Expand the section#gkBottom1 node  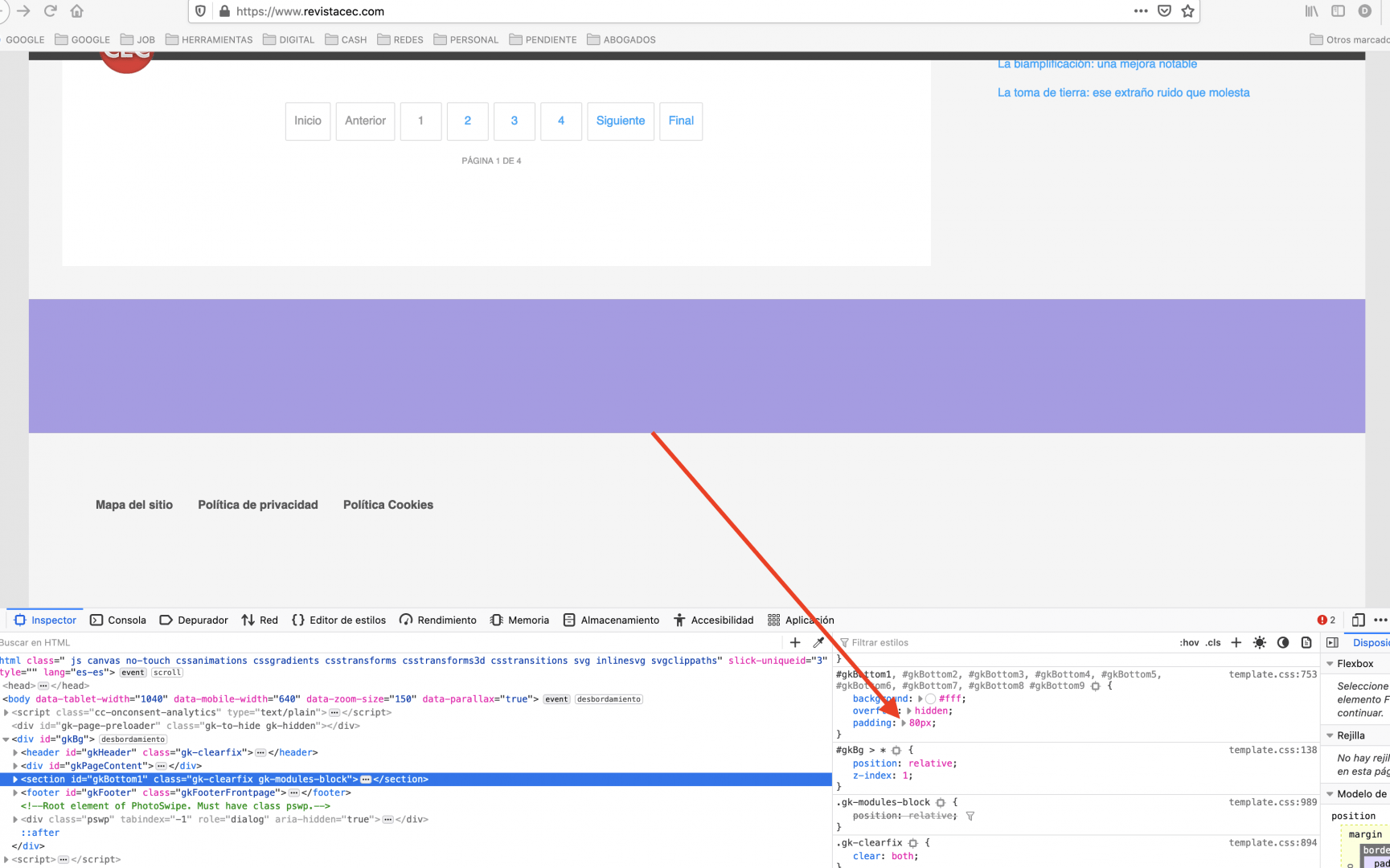(15, 779)
